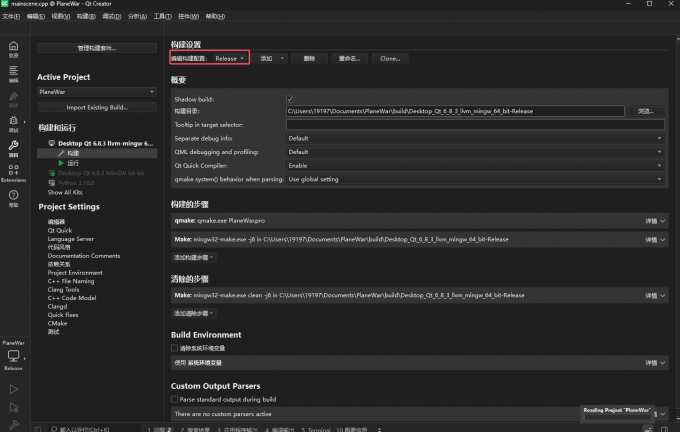This screenshot has width=680, height=432.
Task: Open the 构建(B) menu
Action: 86,17
